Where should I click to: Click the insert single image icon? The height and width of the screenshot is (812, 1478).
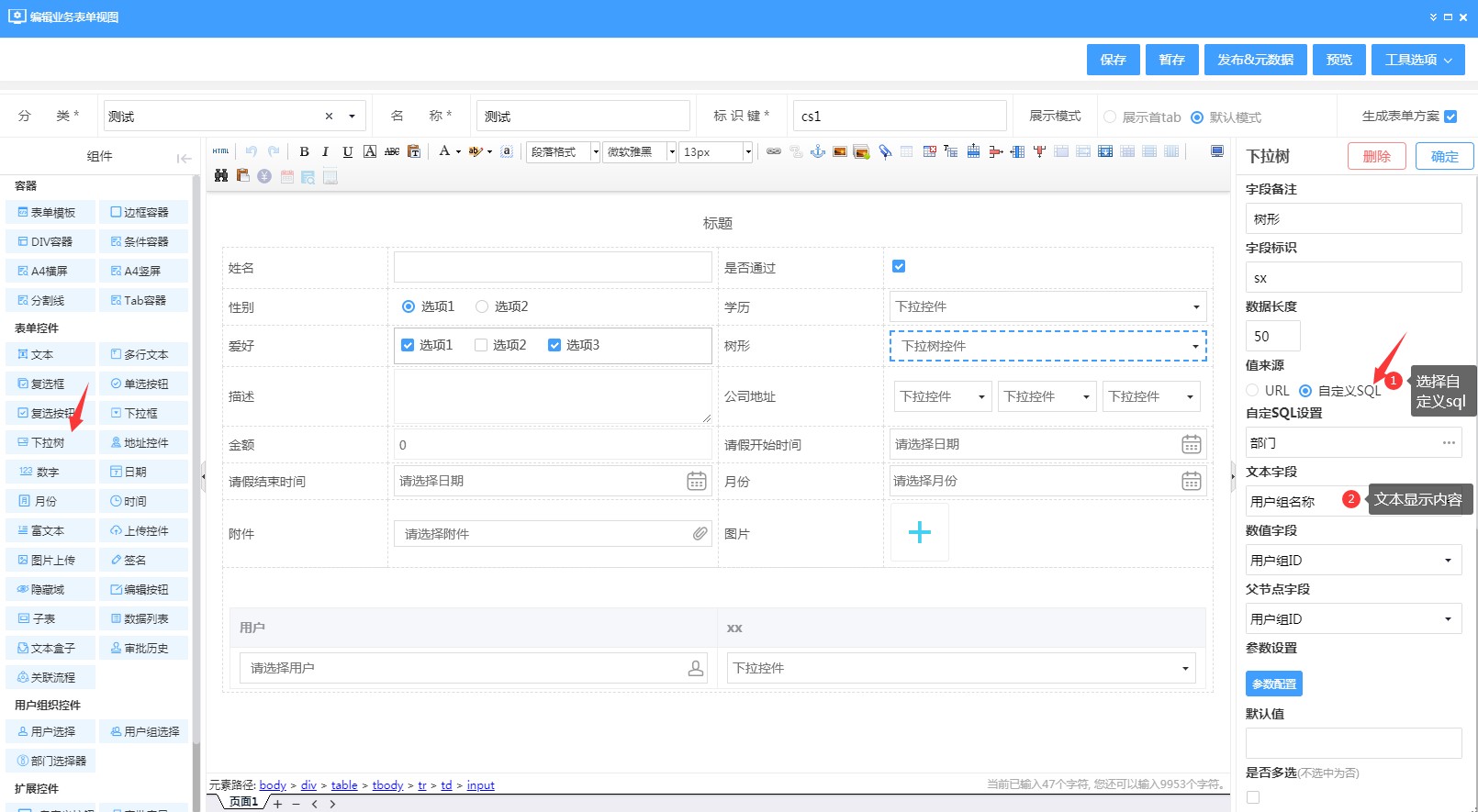840,151
